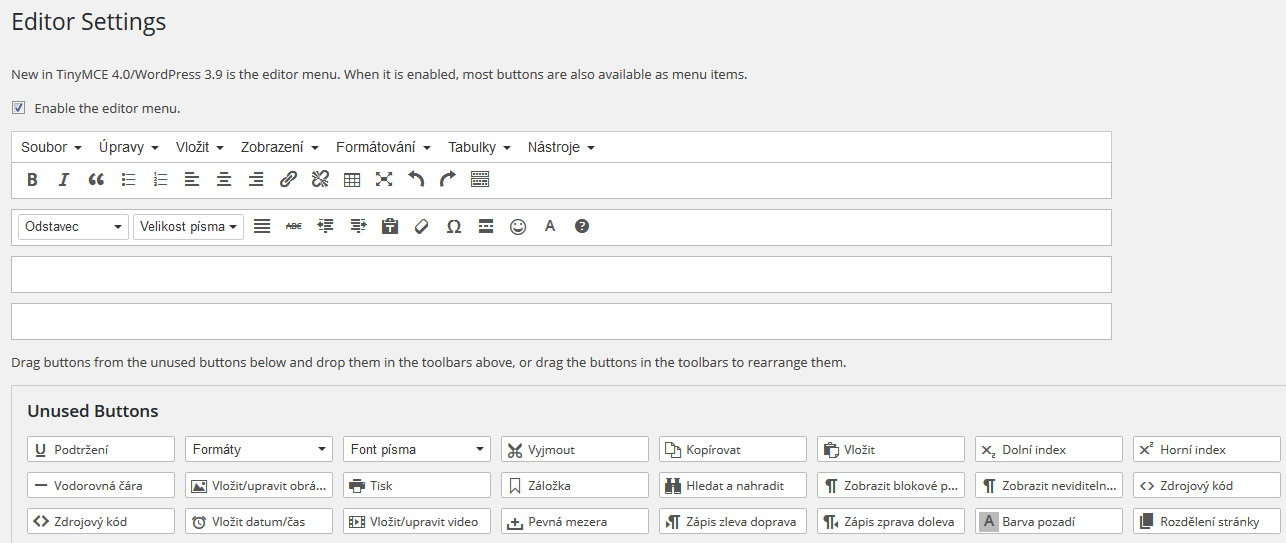This screenshot has height=543, width=1286.
Task: Open the Nástroje menu
Action: click(561, 147)
